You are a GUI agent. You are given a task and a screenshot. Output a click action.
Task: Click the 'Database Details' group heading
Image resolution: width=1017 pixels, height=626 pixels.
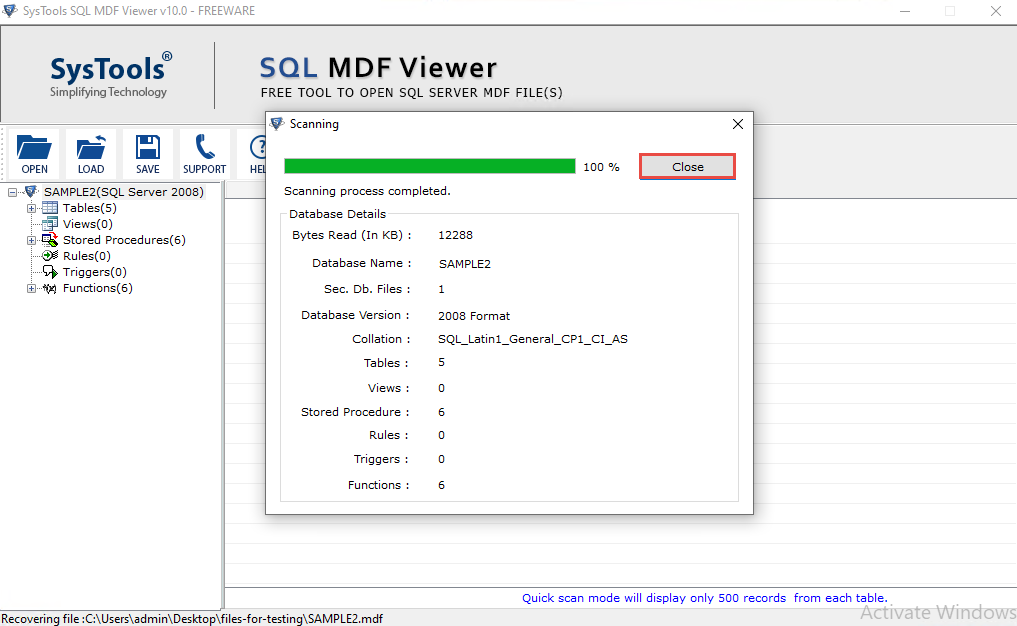(x=337, y=214)
